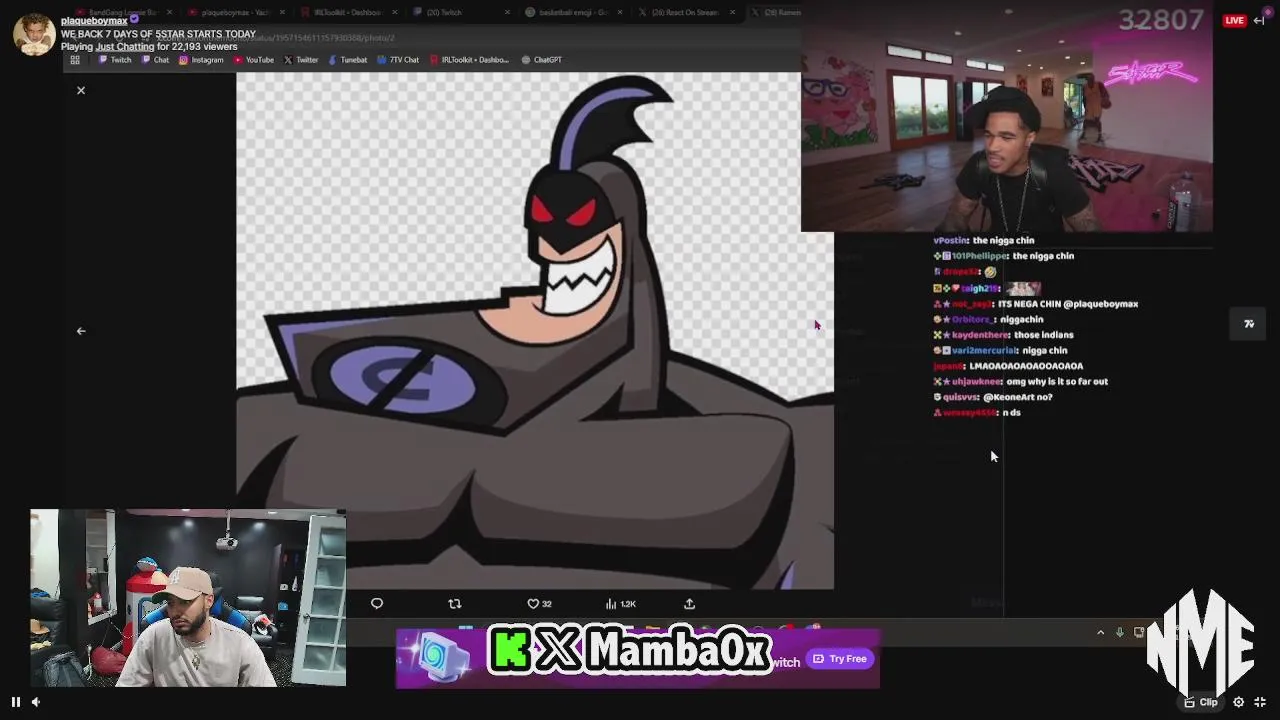This screenshot has width=1280, height=720.
Task: Click chat username quisvvs
Action: click(x=960, y=397)
